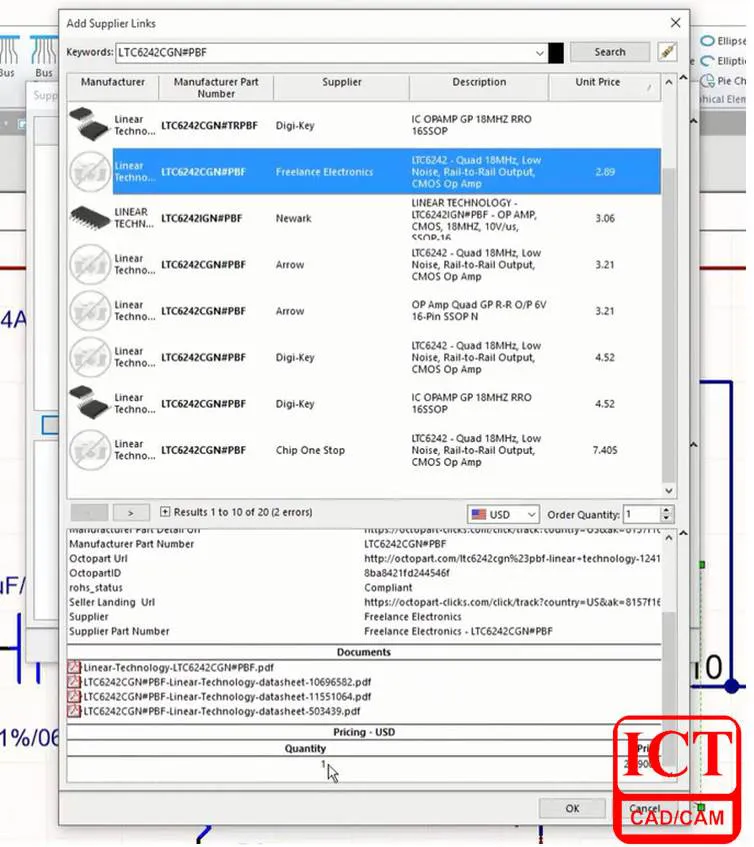The height and width of the screenshot is (847, 754).
Task: Select the Newark LTC6242IGN#PBF row
Action: coord(364,218)
